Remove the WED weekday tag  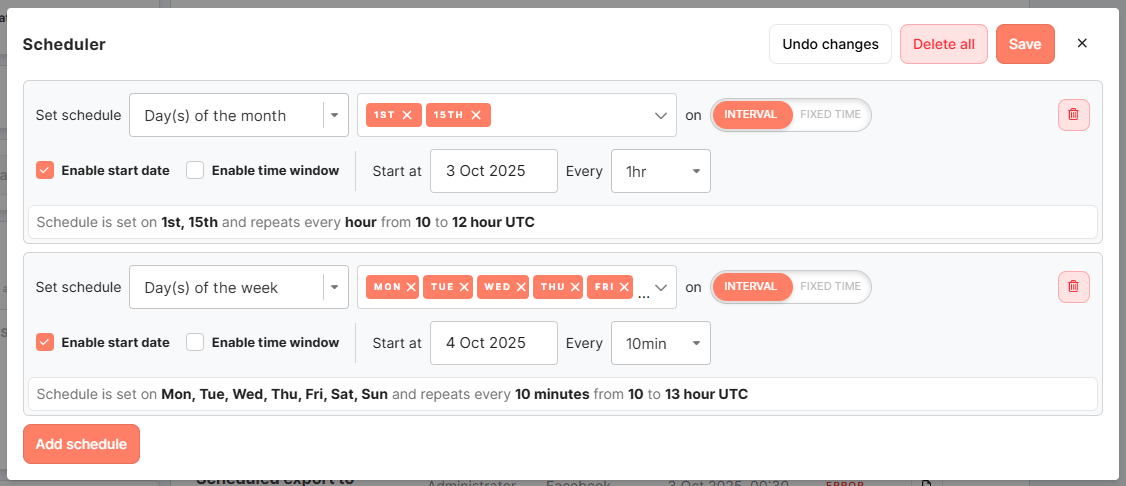(520, 287)
